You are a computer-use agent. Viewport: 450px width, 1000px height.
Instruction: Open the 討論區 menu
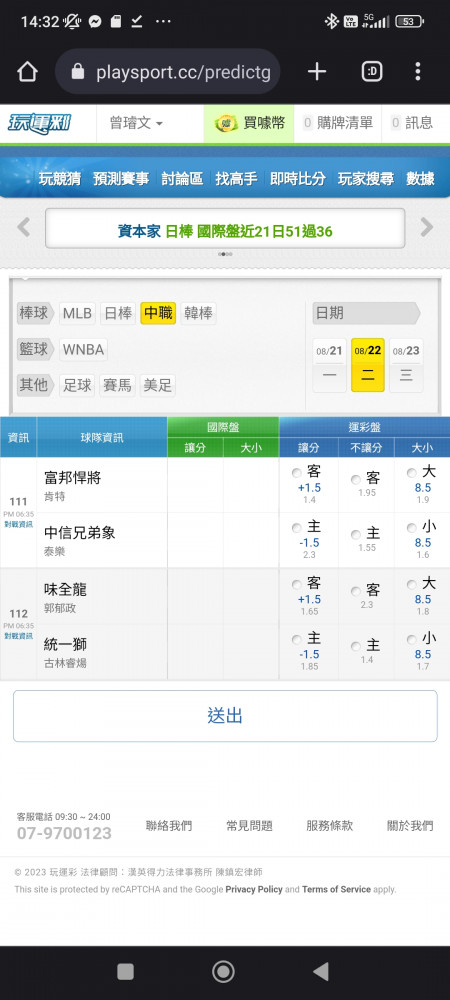coord(182,179)
